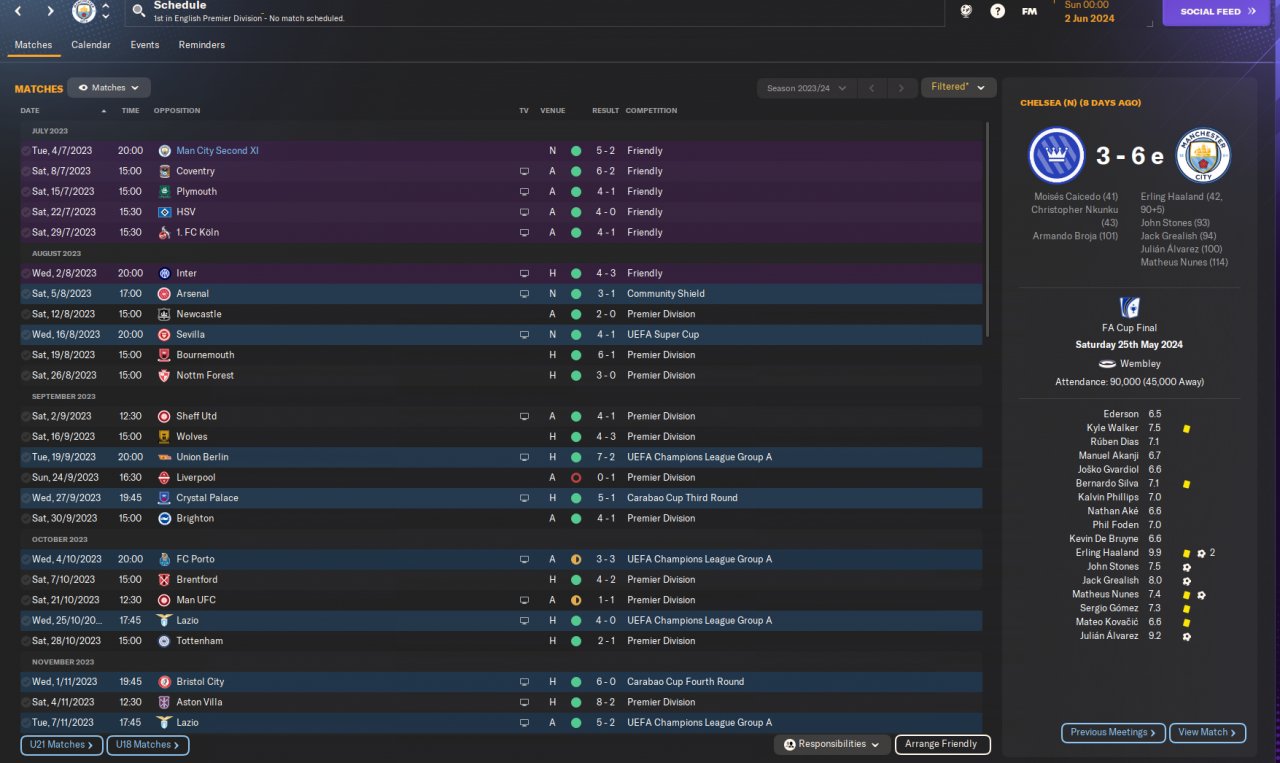Click the TV icon on the Sheff Utd row
Screen dimensions: 1280x763
524,416
